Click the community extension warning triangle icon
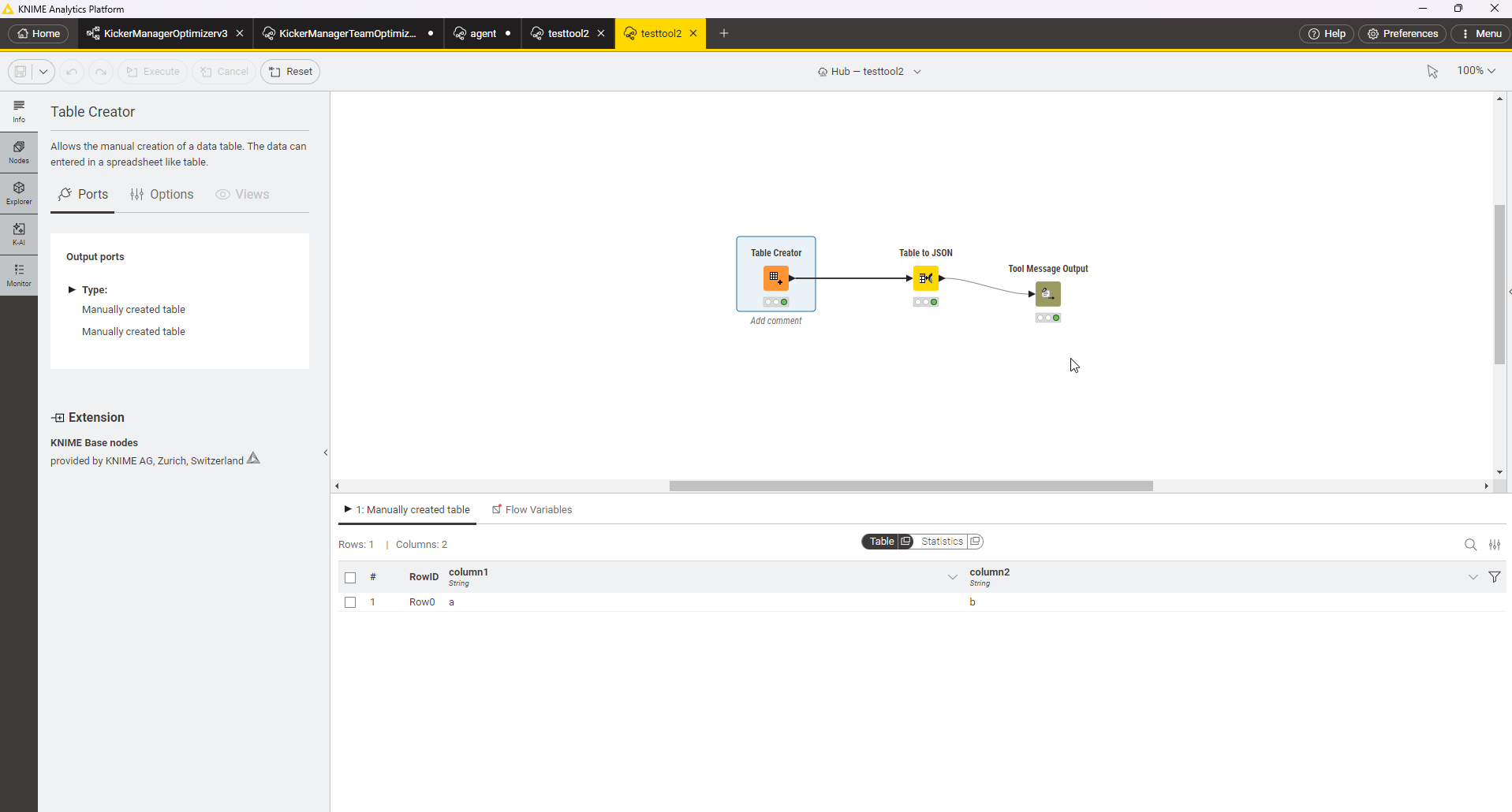This screenshot has height=812, width=1512. pyautogui.click(x=253, y=459)
